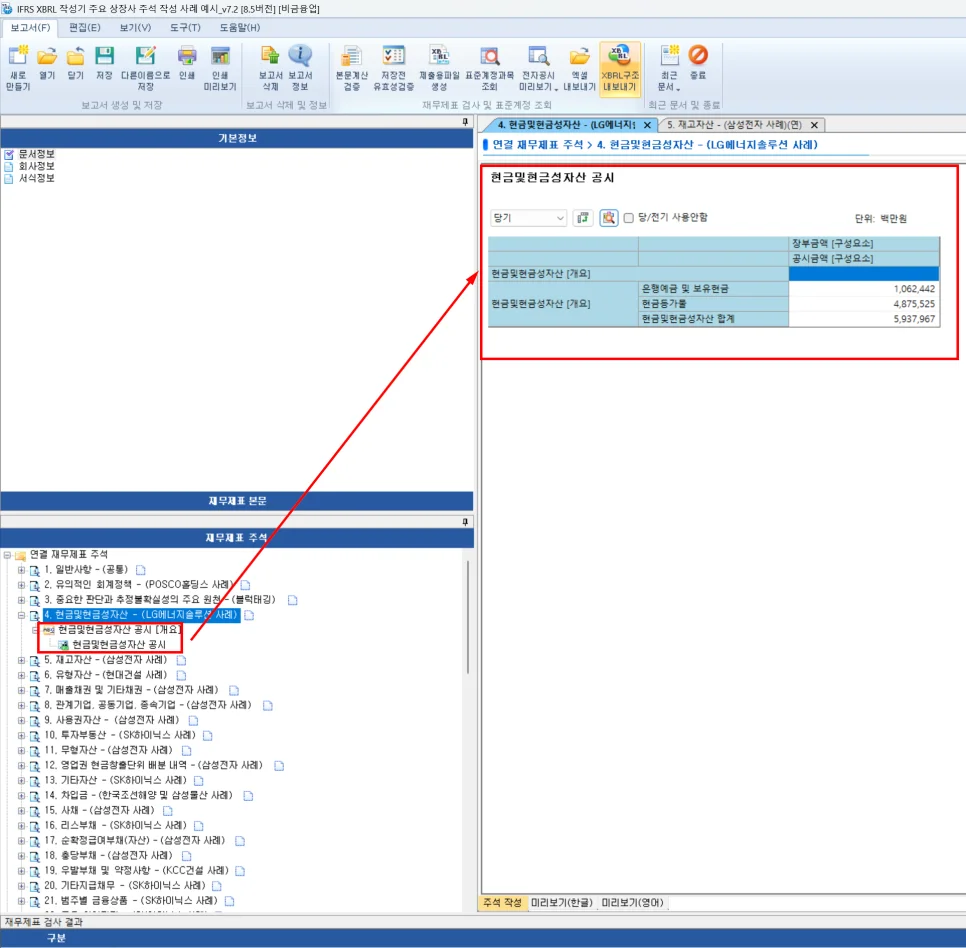966x948 pixels.
Task: Close the 4. 현금및현금성자산 tab
Action: click(x=647, y=125)
